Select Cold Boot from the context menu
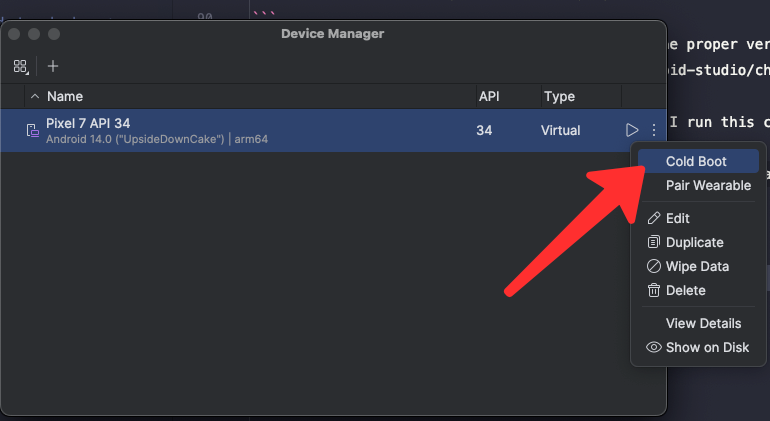The image size is (770, 421). [698, 161]
